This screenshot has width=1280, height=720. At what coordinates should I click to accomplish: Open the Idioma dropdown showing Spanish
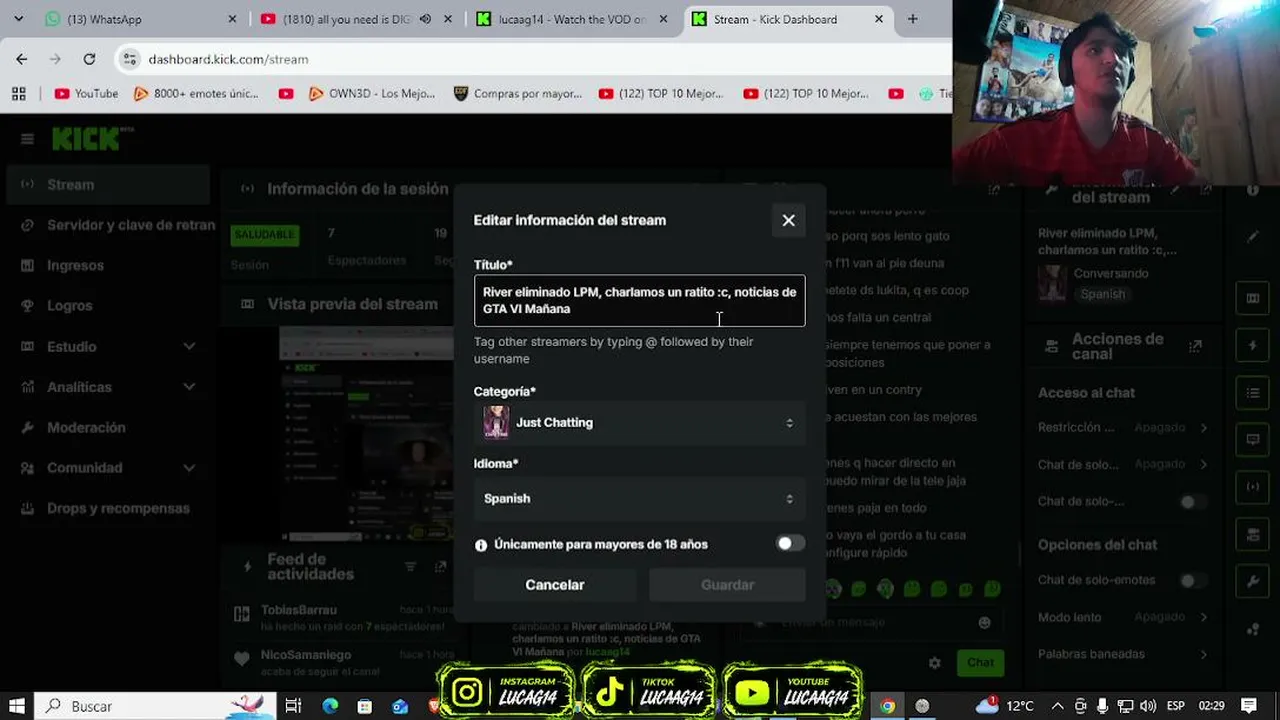[x=639, y=498]
